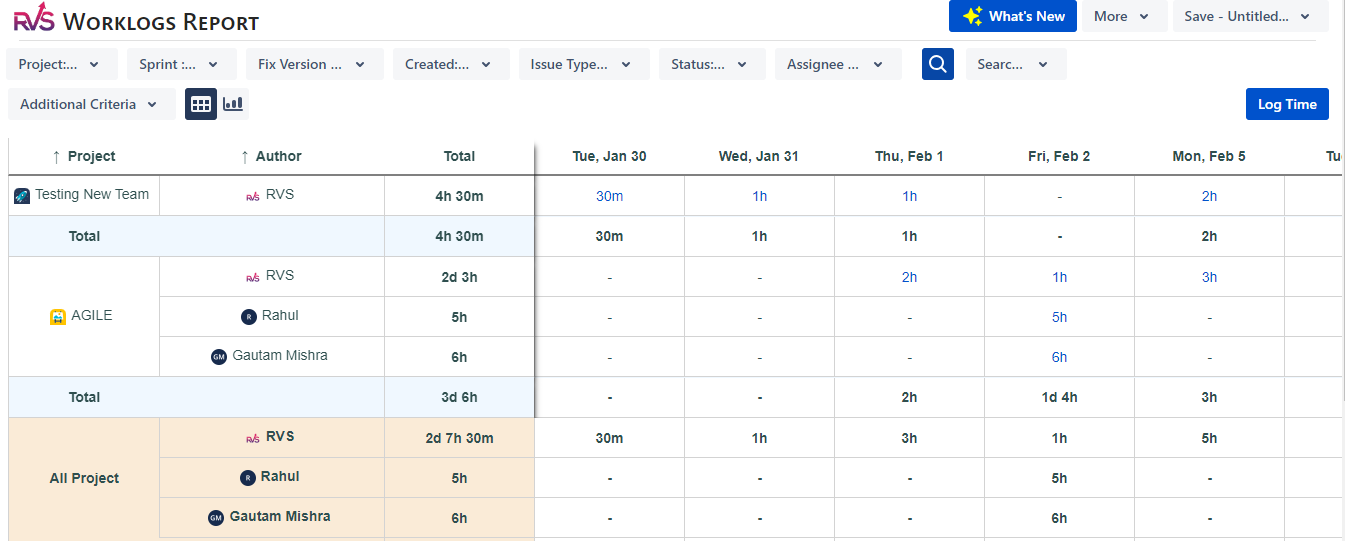Open the Save - Untitled menu
Viewport: 1345px width, 541px height.
point(1250,16)
